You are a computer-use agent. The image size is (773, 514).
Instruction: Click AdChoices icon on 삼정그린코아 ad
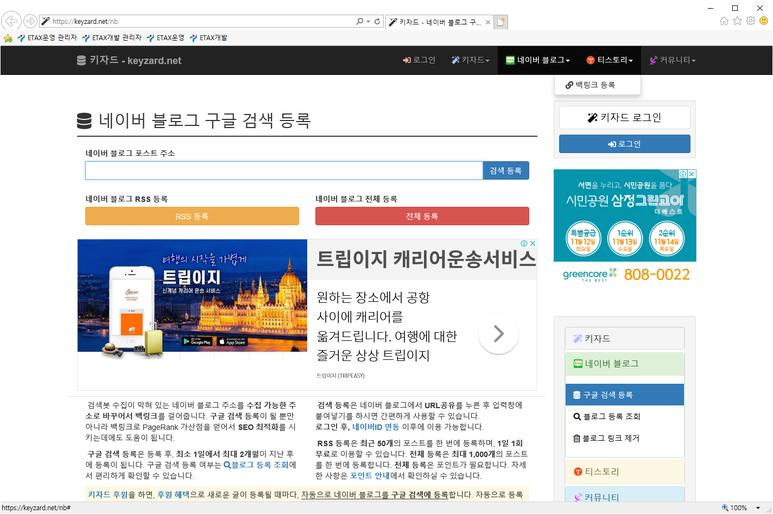pyautogui.click(x=683, y=174)
